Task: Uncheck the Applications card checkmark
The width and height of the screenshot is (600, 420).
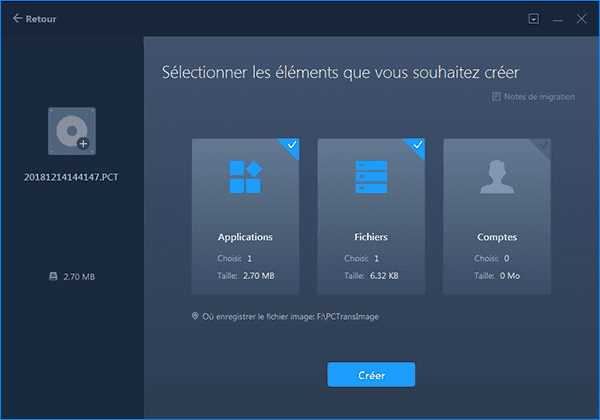Action: (292, 145)
